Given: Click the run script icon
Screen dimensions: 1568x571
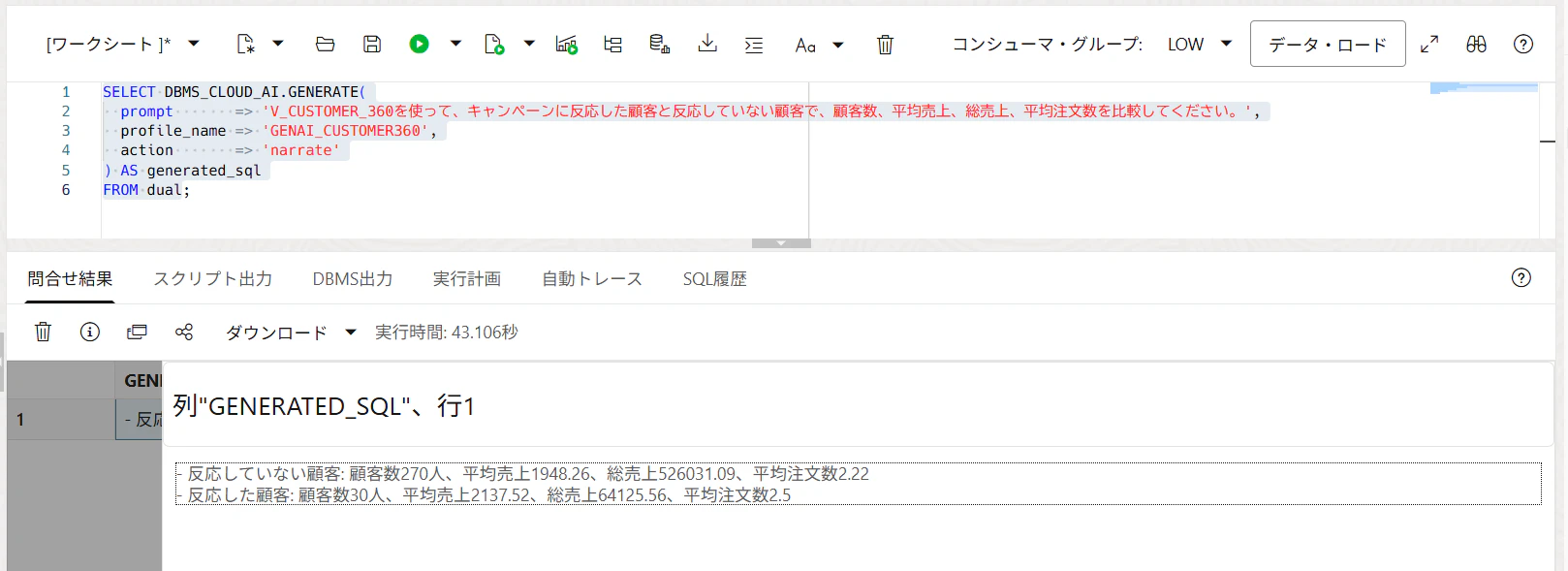Looking at the screenshot, I should 494,44.
